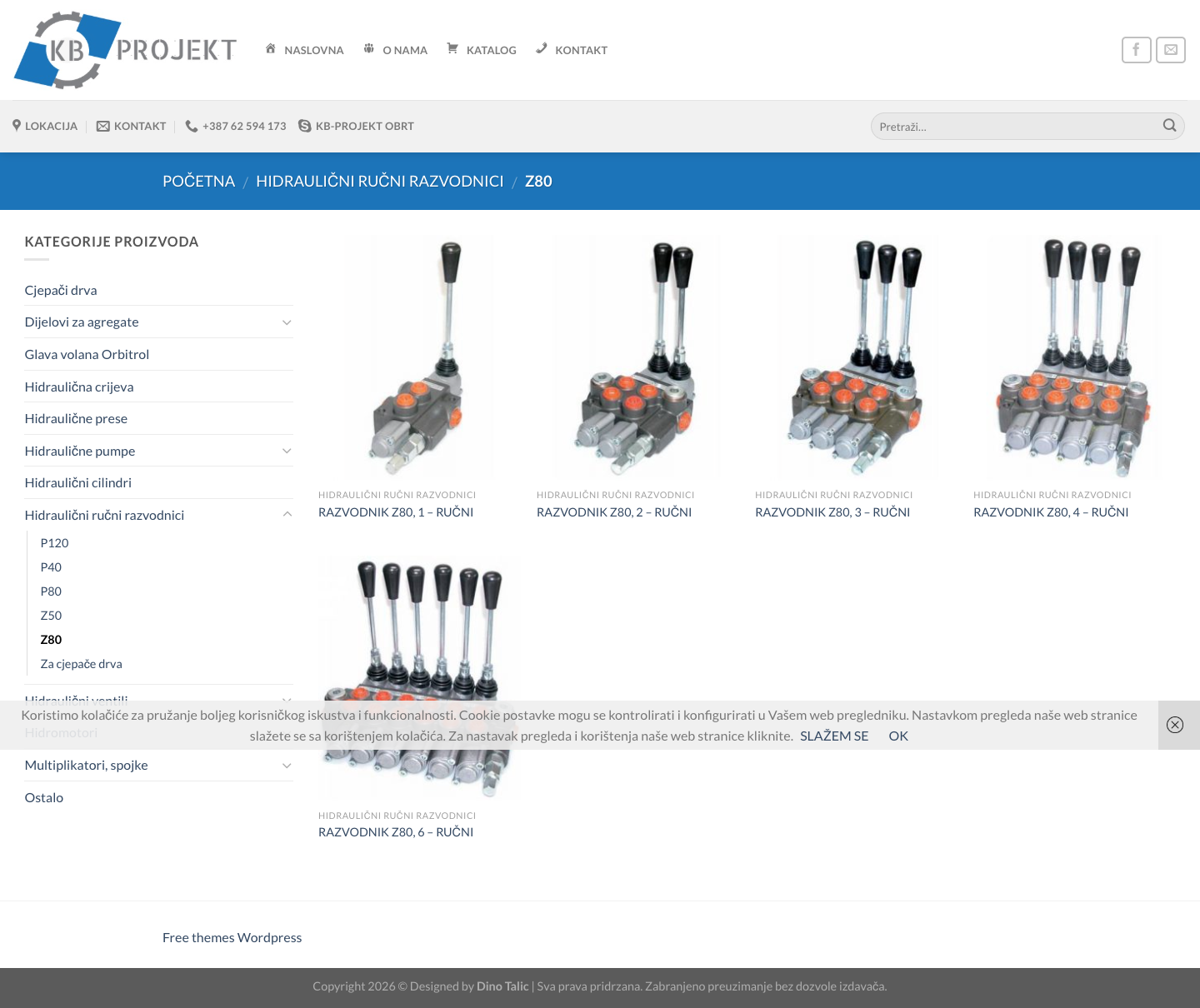Expand the Hidraulične pumpe chevron
Viewport: 1200px width, 1008px height.
[x=287, y=451]
